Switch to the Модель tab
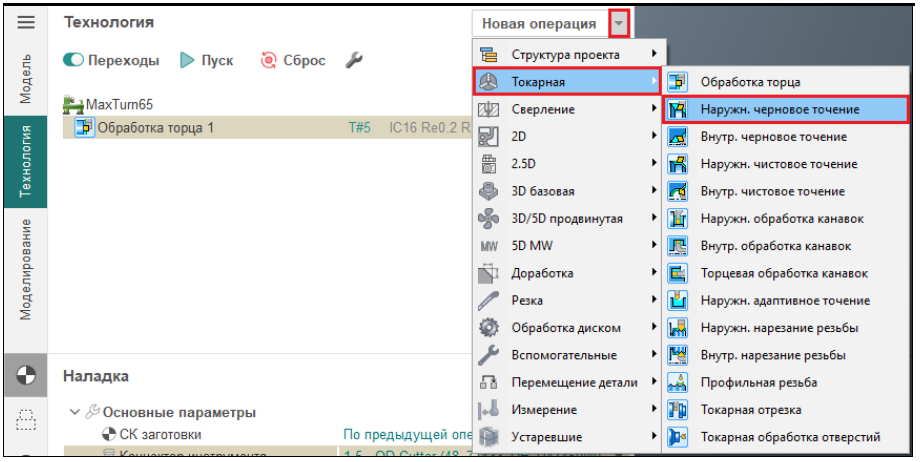Screen dimensions: 920x462 coord(27,78)
